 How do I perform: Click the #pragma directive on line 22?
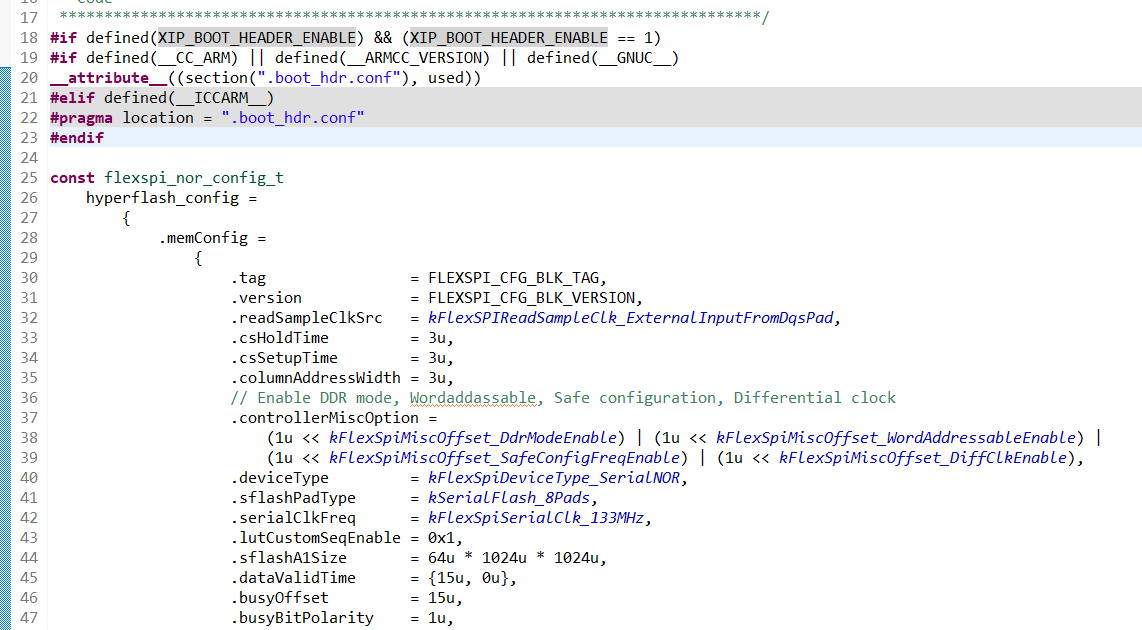82,117
